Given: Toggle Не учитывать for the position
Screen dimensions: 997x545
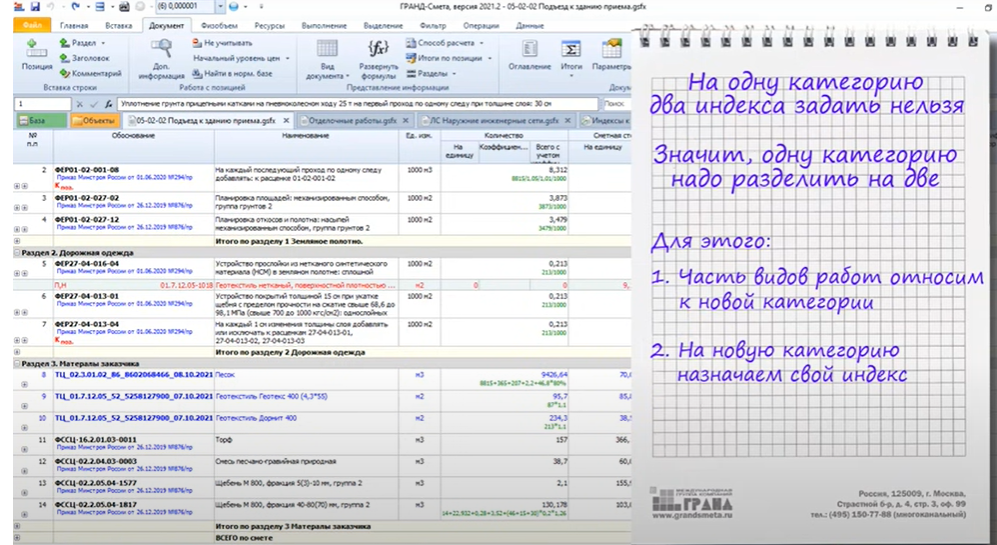Looking at the screenshot, I should click(222, 43).
